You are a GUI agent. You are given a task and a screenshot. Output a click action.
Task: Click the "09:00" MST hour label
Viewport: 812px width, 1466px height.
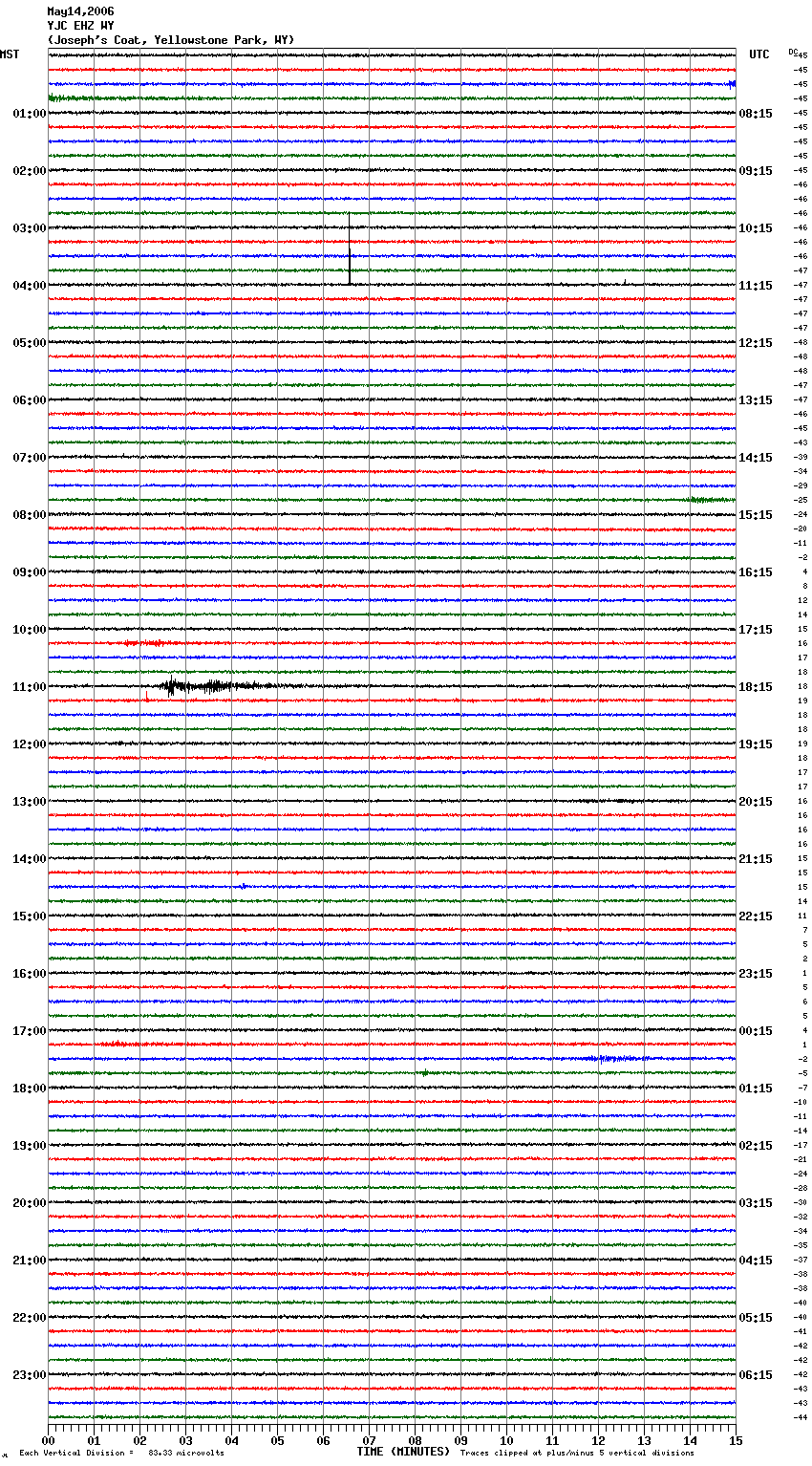pos(30,572)
